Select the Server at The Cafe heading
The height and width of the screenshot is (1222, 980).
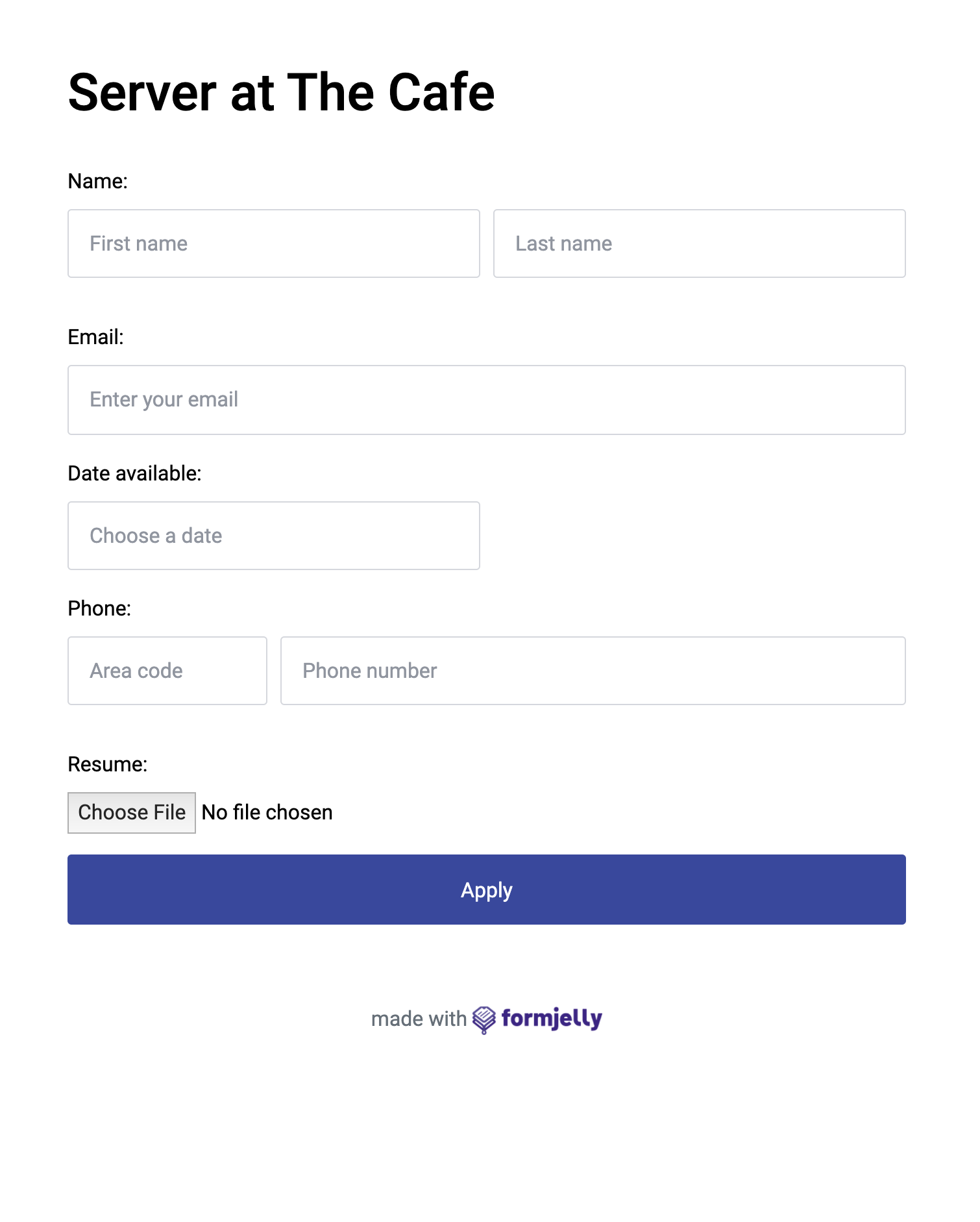pos(282,92)
